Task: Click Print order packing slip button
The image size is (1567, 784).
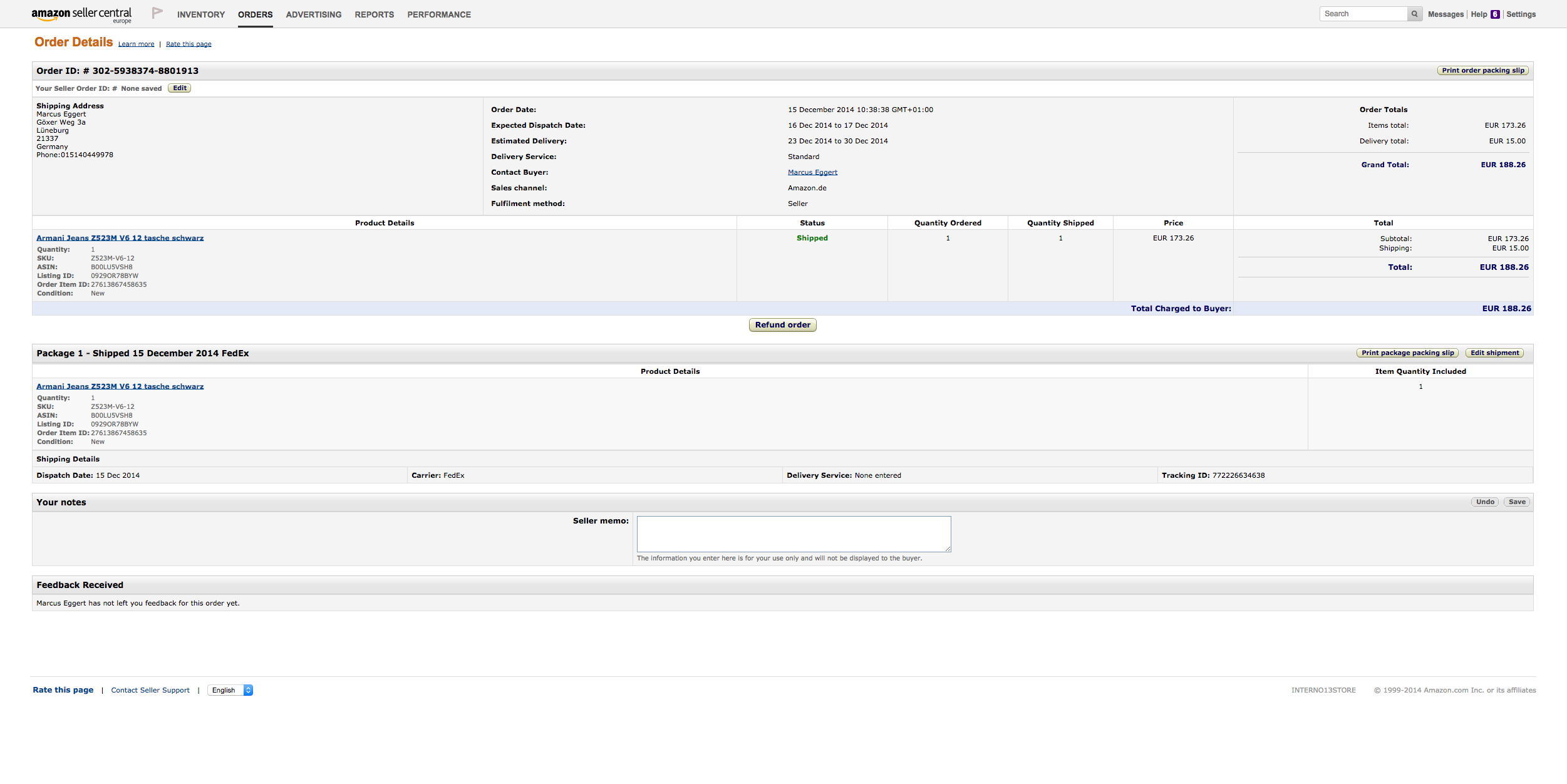Action: click(1482, 71)
